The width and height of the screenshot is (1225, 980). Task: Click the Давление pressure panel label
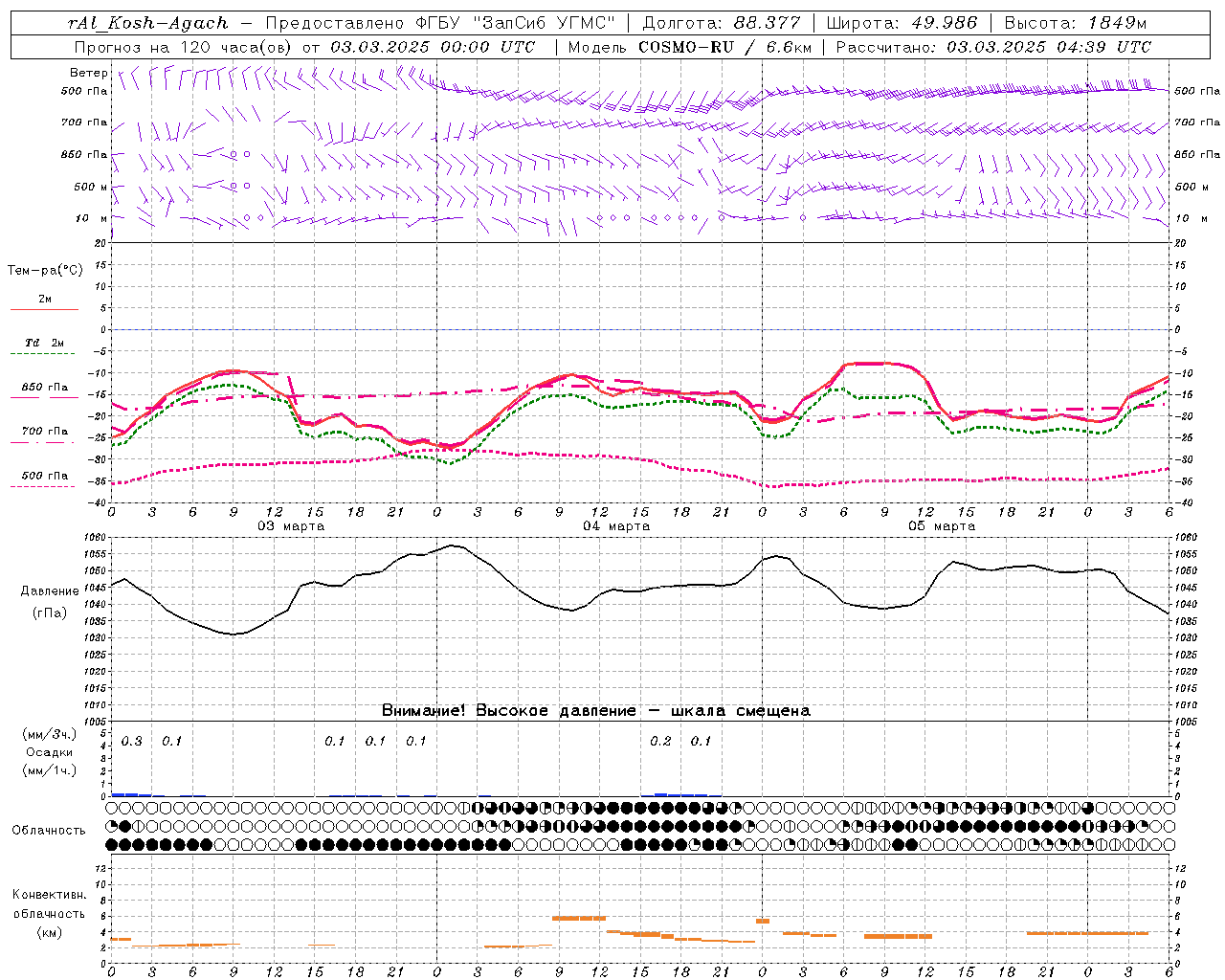pos(50,591)
